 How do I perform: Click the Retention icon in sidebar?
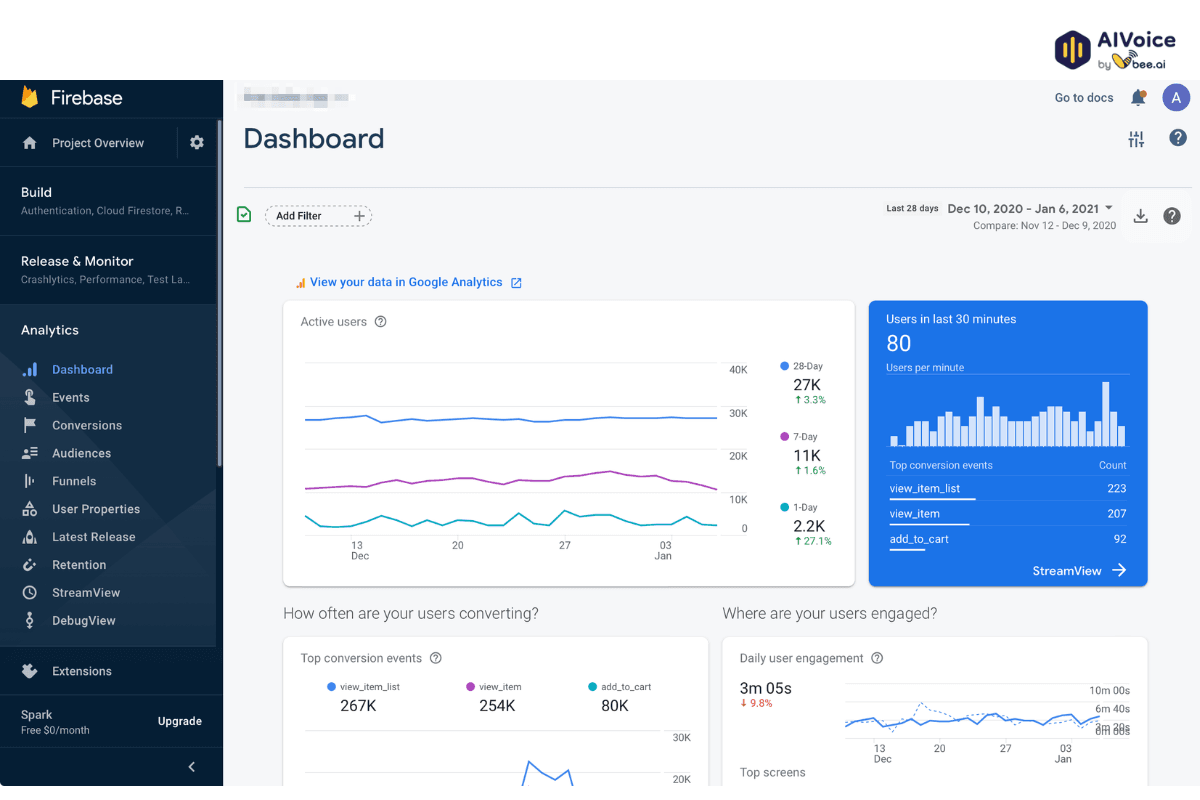coord(30,565)
